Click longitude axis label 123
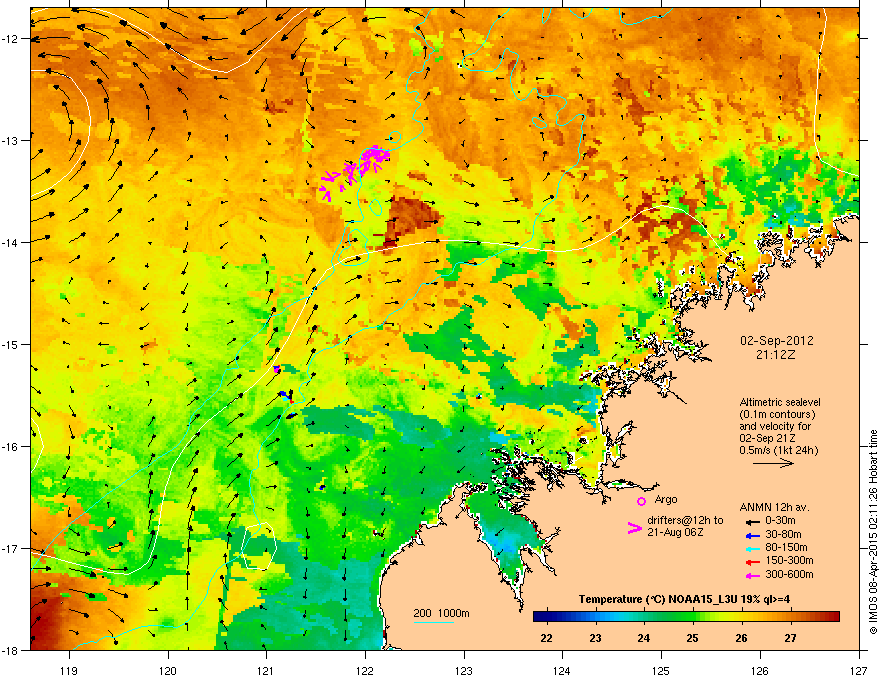The width and height of the screenshot is (880, 680). point(464,670)
